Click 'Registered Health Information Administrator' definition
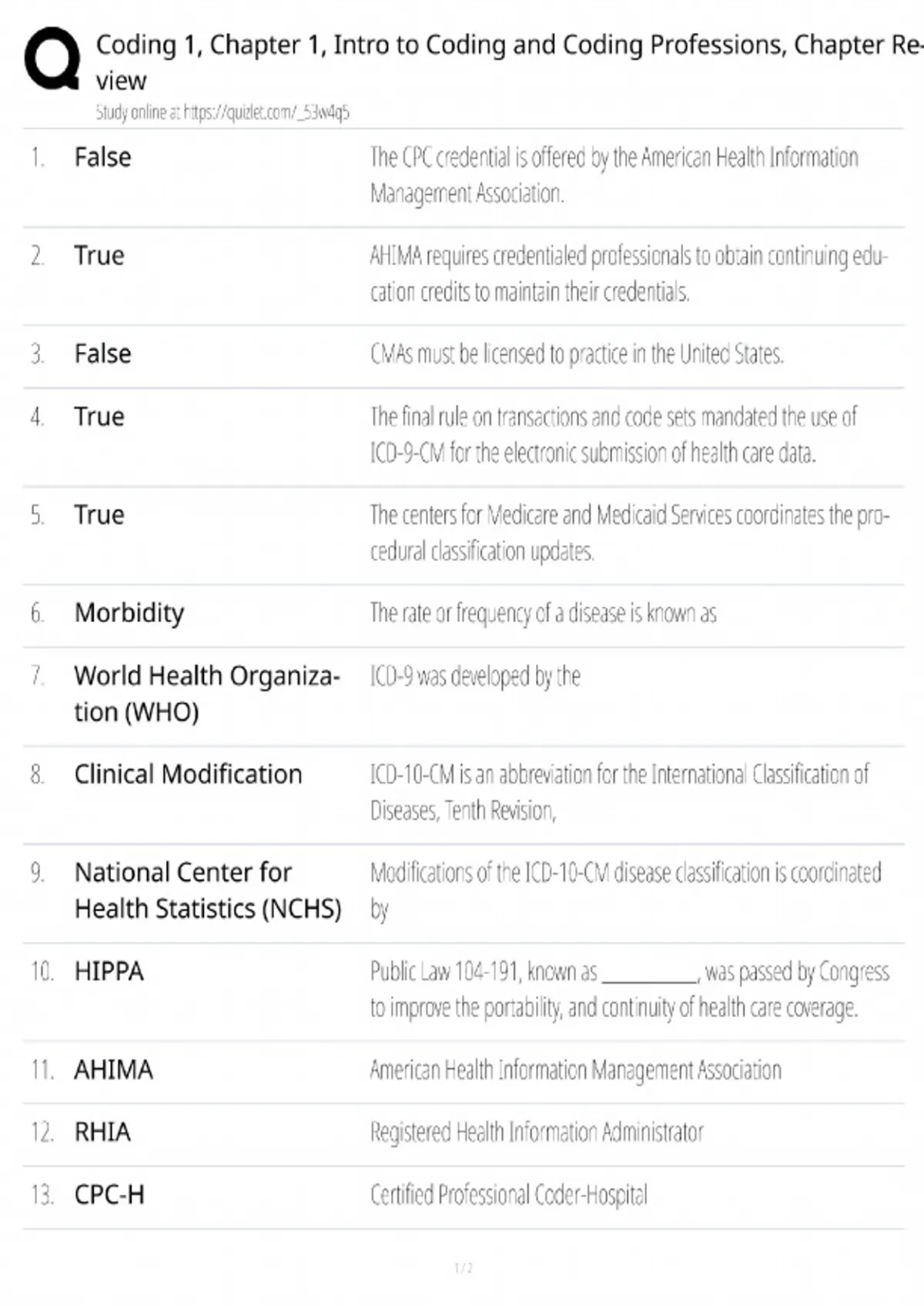924x1309 pixels. 536,1132
